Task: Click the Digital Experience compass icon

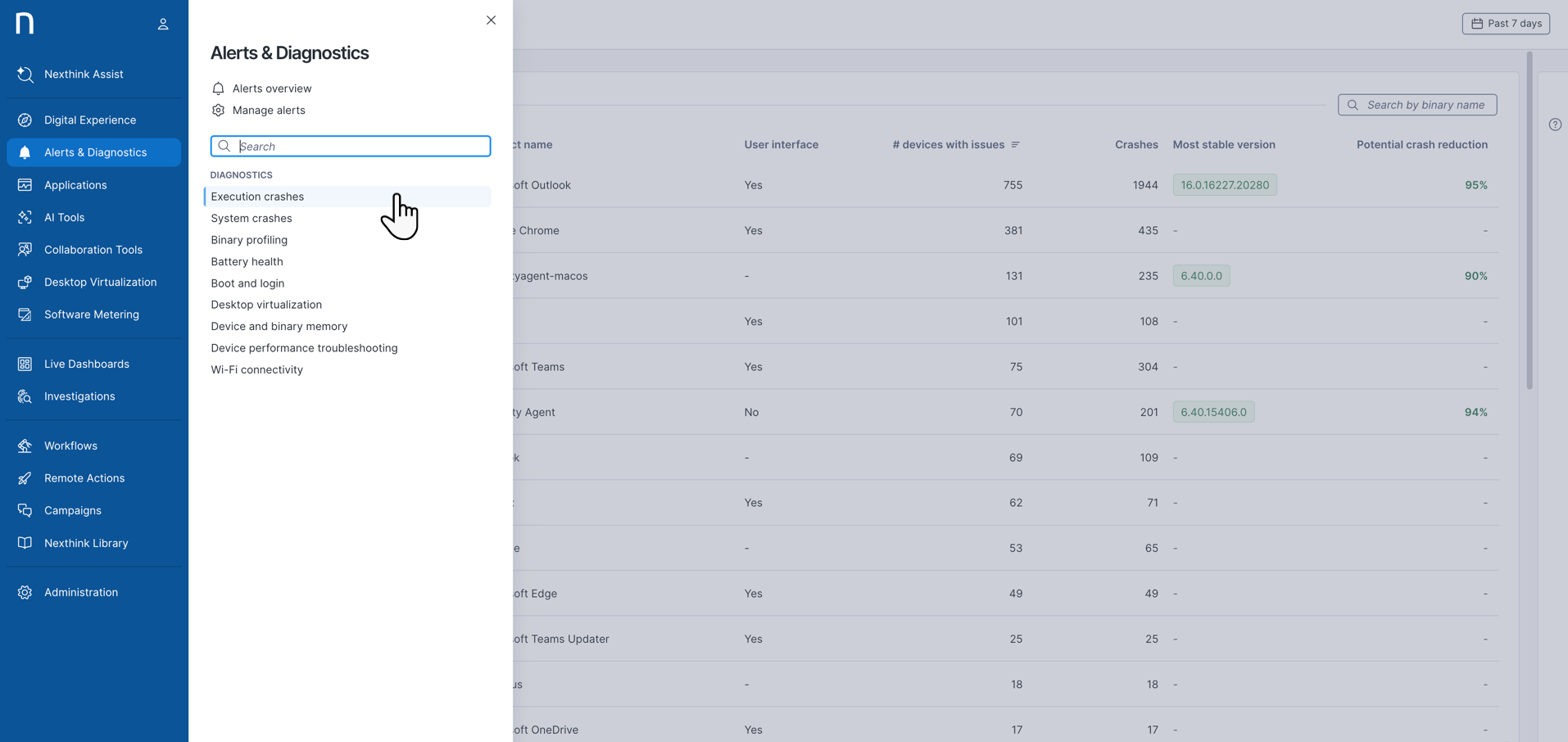Action: [x=25, y=120]
